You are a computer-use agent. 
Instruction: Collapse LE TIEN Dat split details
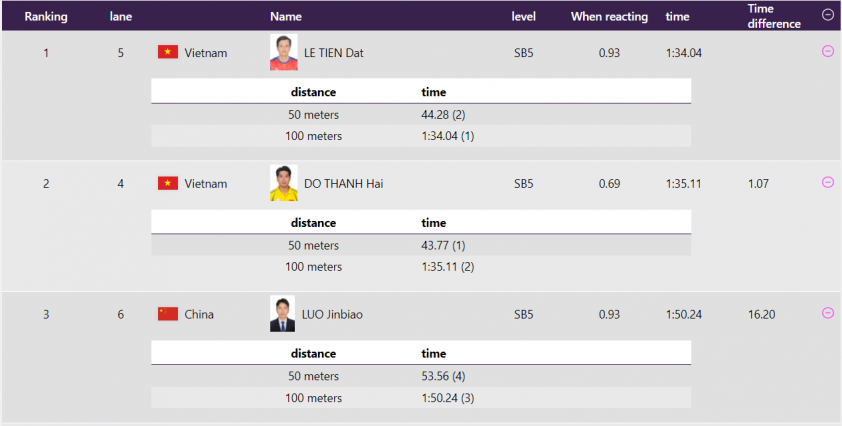[827, 52]
